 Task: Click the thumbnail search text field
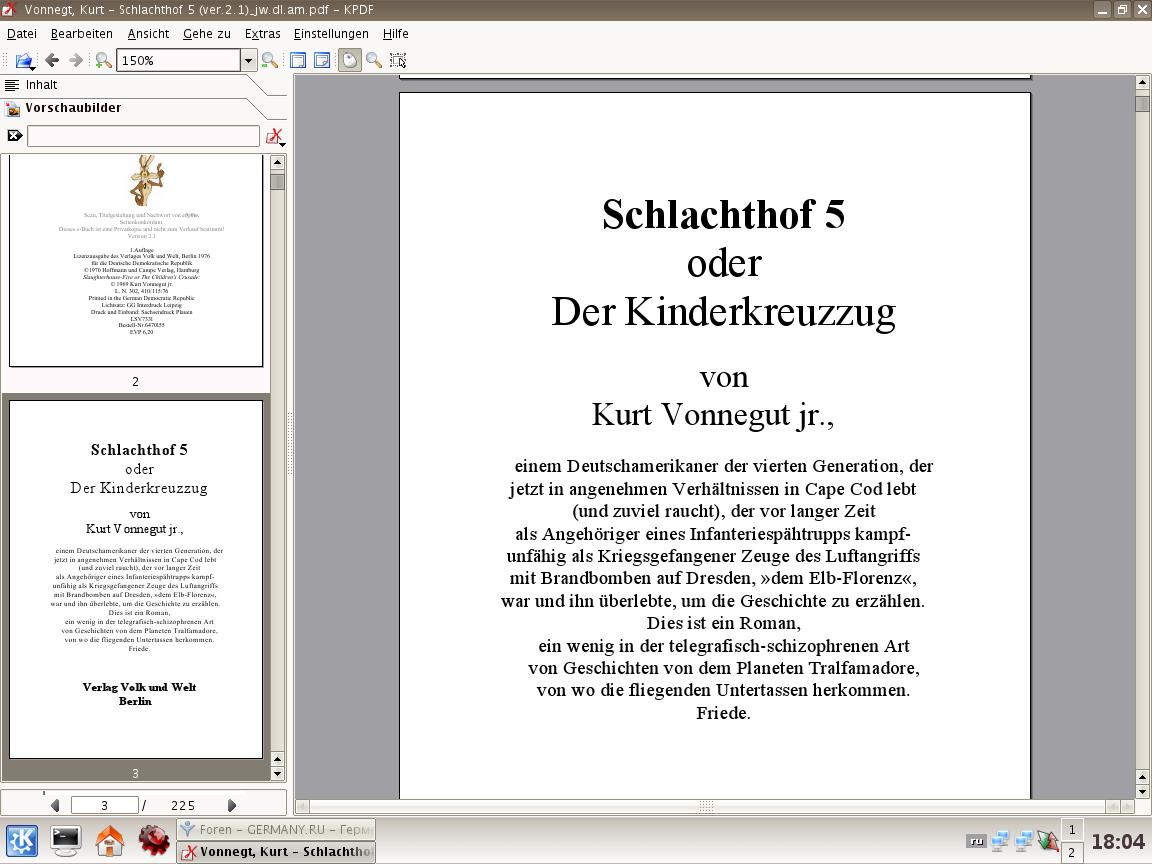(x=143, y=136)
